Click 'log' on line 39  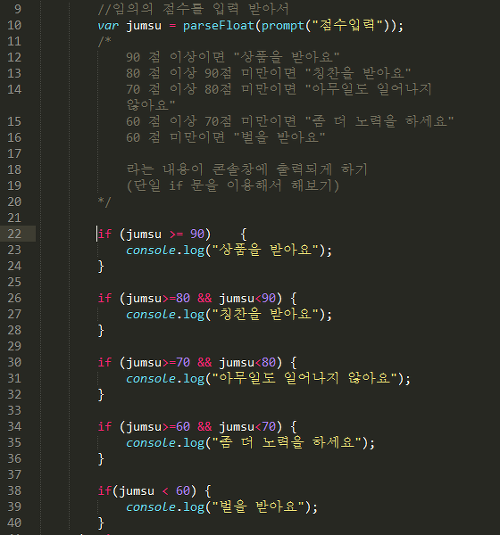pyautogui.click(x=194, y=507)
